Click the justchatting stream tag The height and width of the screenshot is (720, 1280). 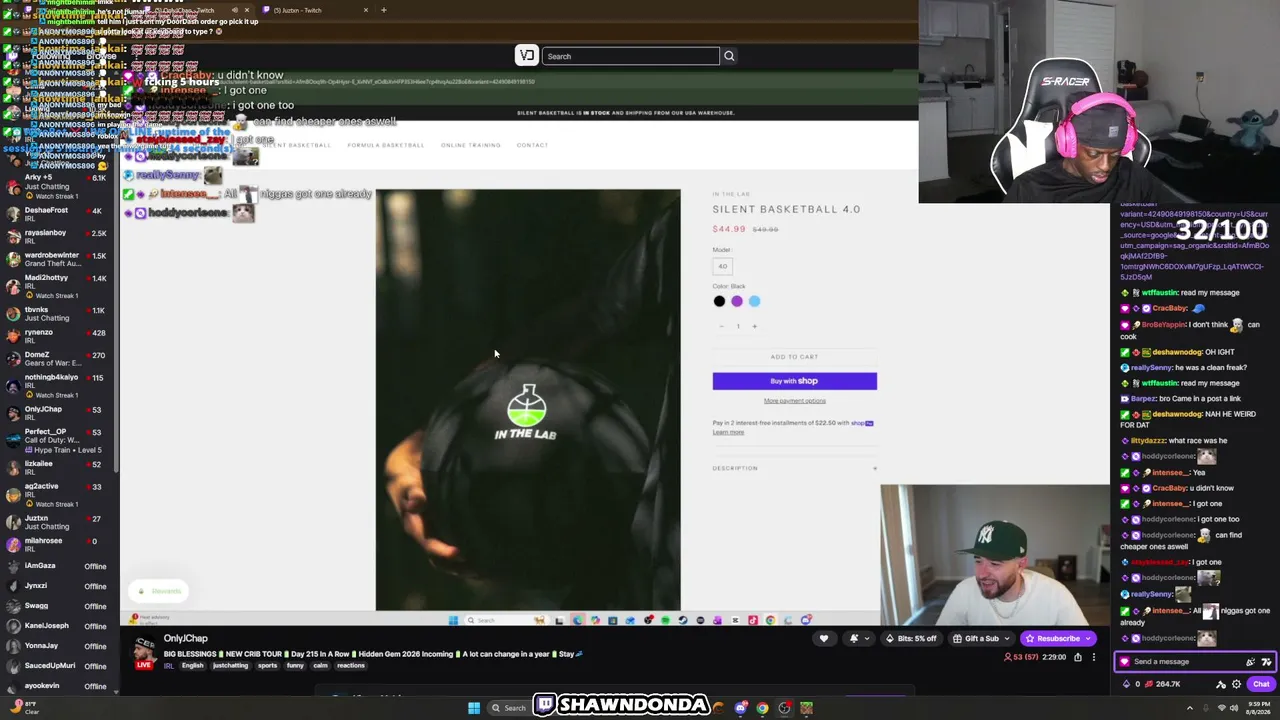(x=231, y=666)
